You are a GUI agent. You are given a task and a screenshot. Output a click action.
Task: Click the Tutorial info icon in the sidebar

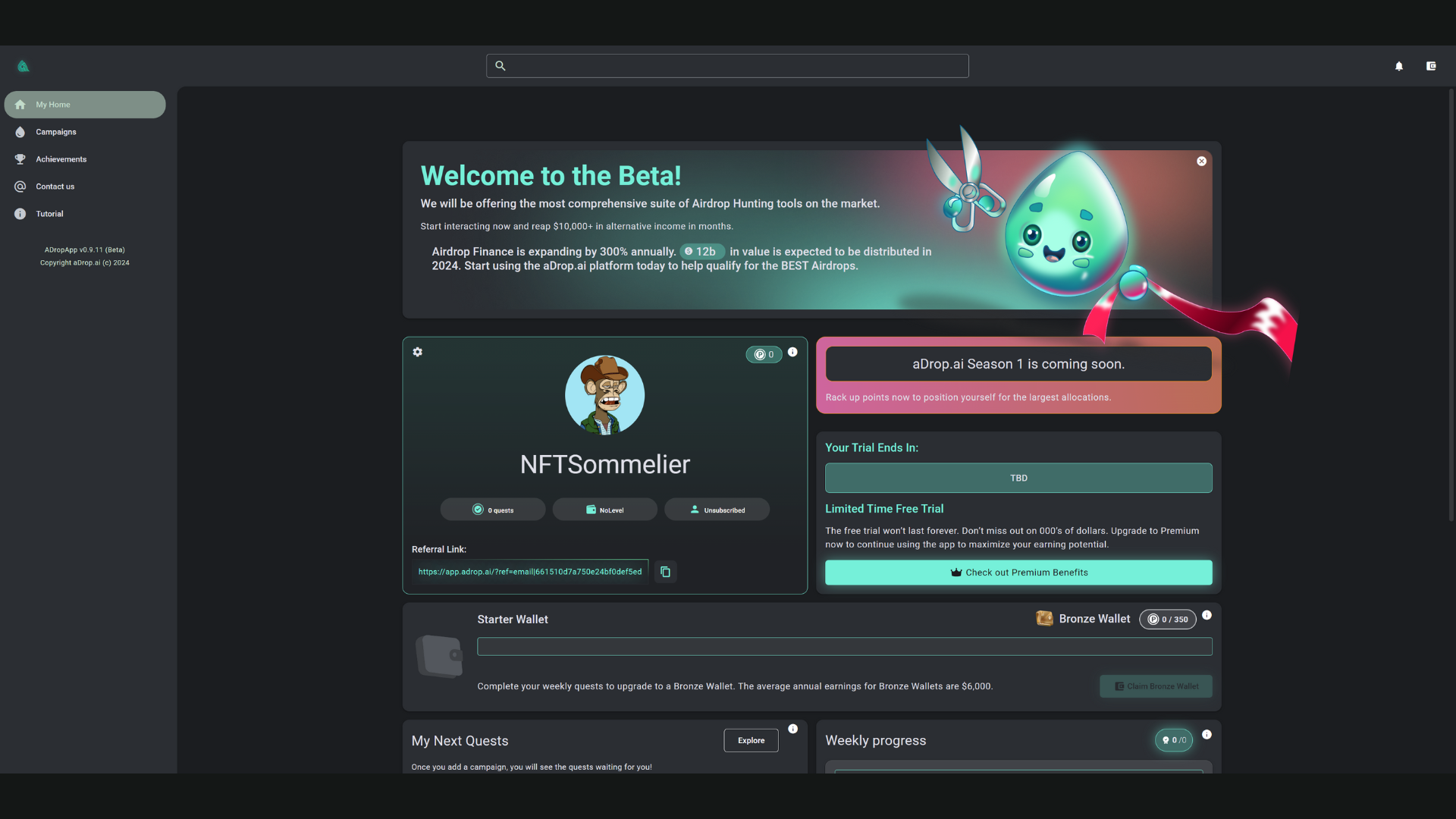click(20, 214)
